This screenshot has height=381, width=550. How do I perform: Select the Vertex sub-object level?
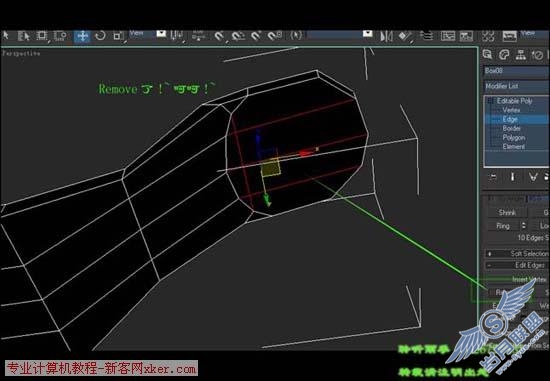click(x=511, y=110)
